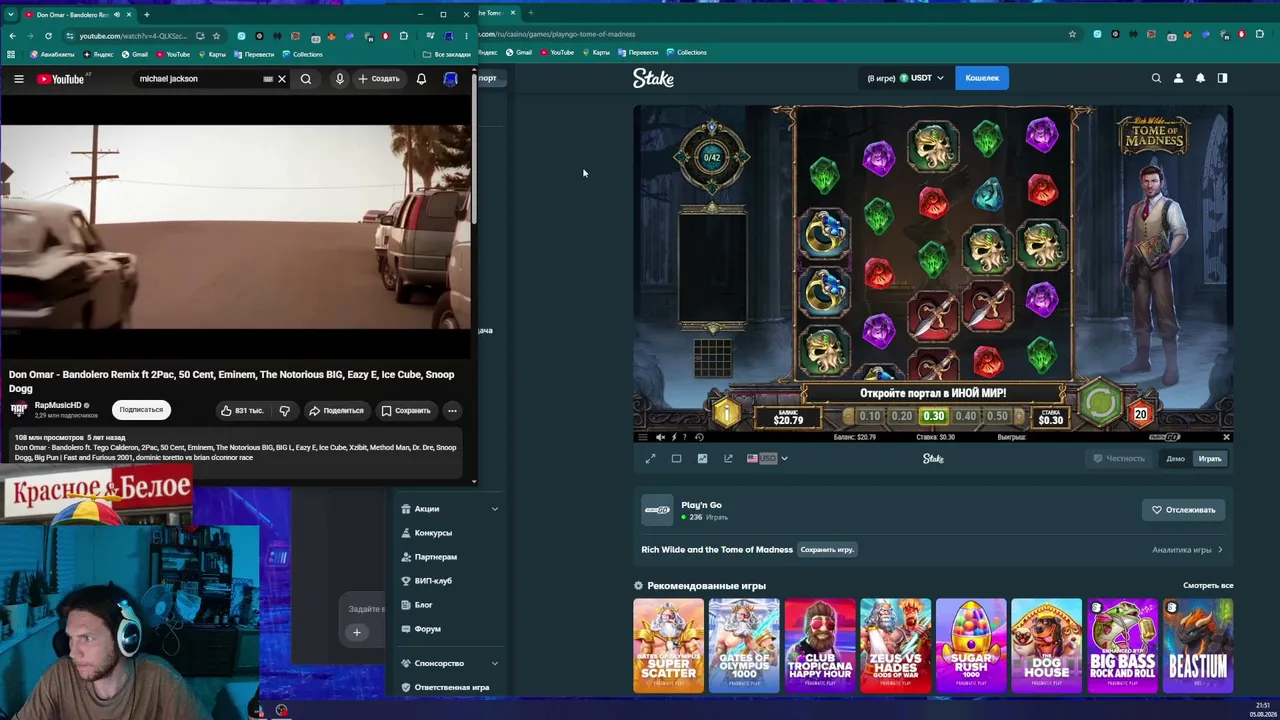Clear the YouTube search box text

pyautogui.click(x=282, y=79)
